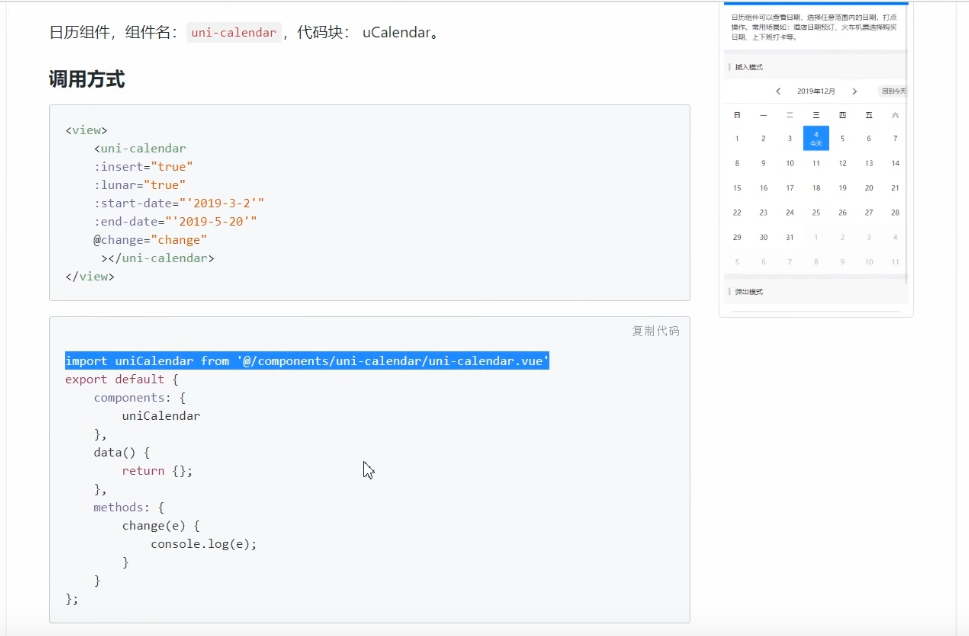The height and width of the screenshot is (636, 969).
Task: Pick date 20 in the calendar
Action: pos(869,188)
